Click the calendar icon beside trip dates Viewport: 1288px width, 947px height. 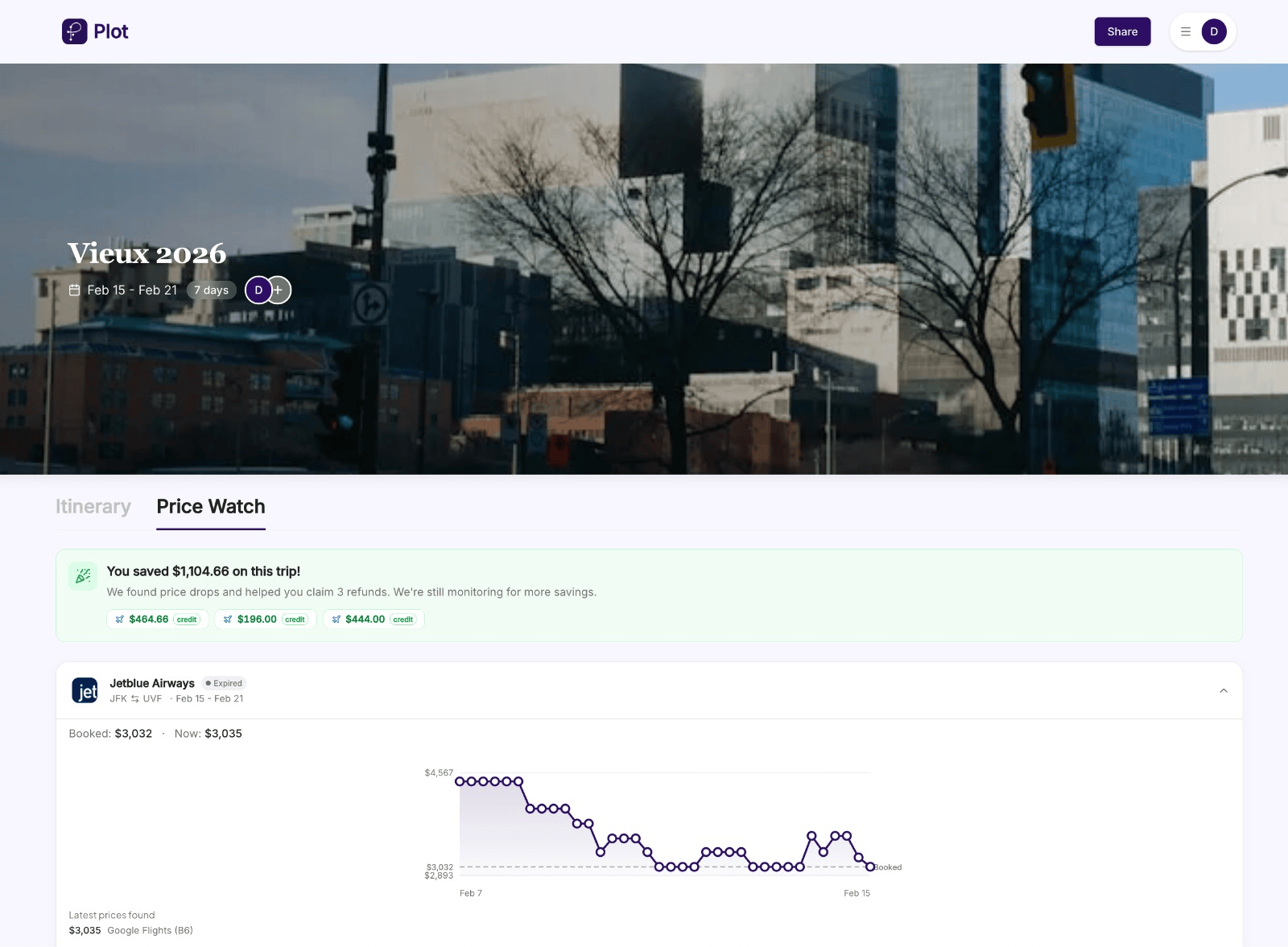tap(75, 290)
